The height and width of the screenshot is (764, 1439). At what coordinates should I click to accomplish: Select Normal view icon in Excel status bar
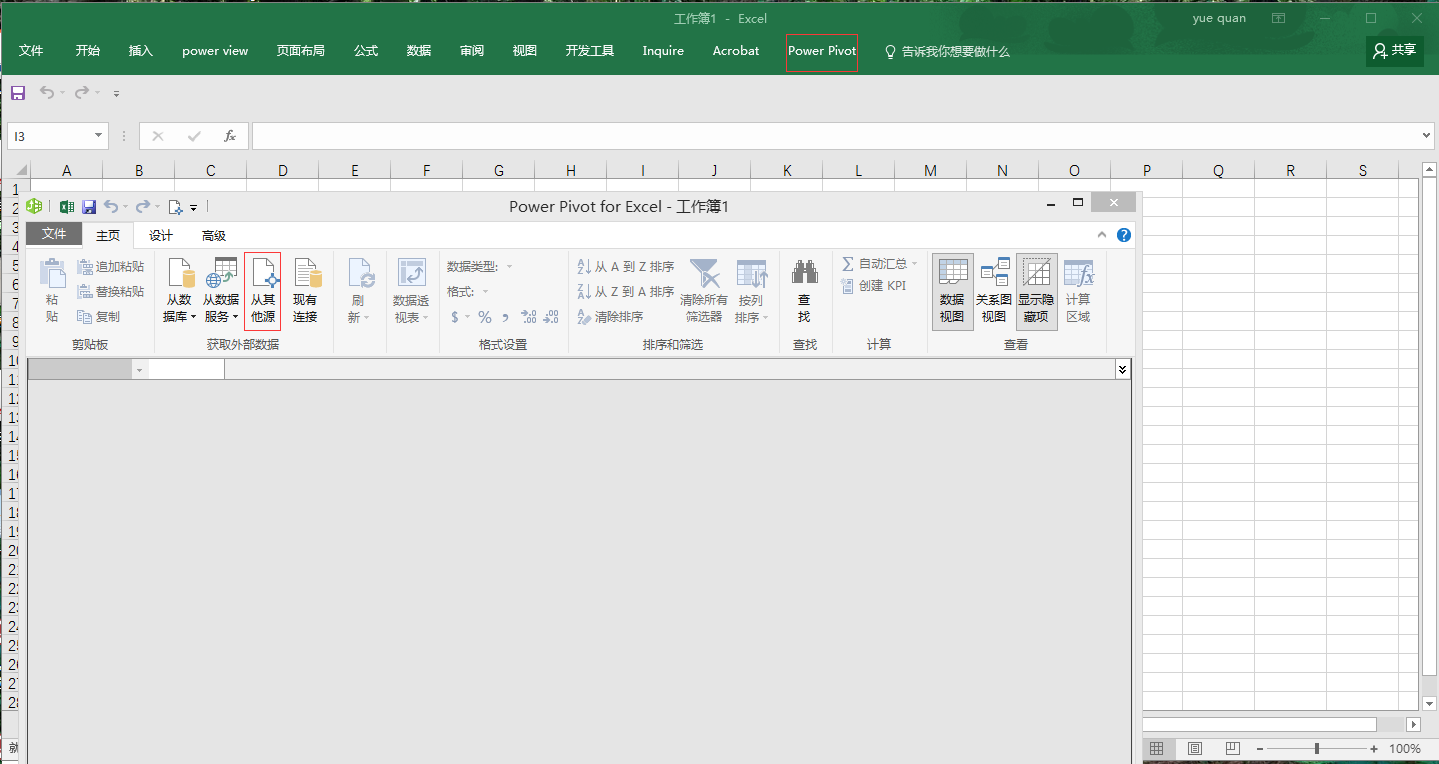click(1157, 749)
